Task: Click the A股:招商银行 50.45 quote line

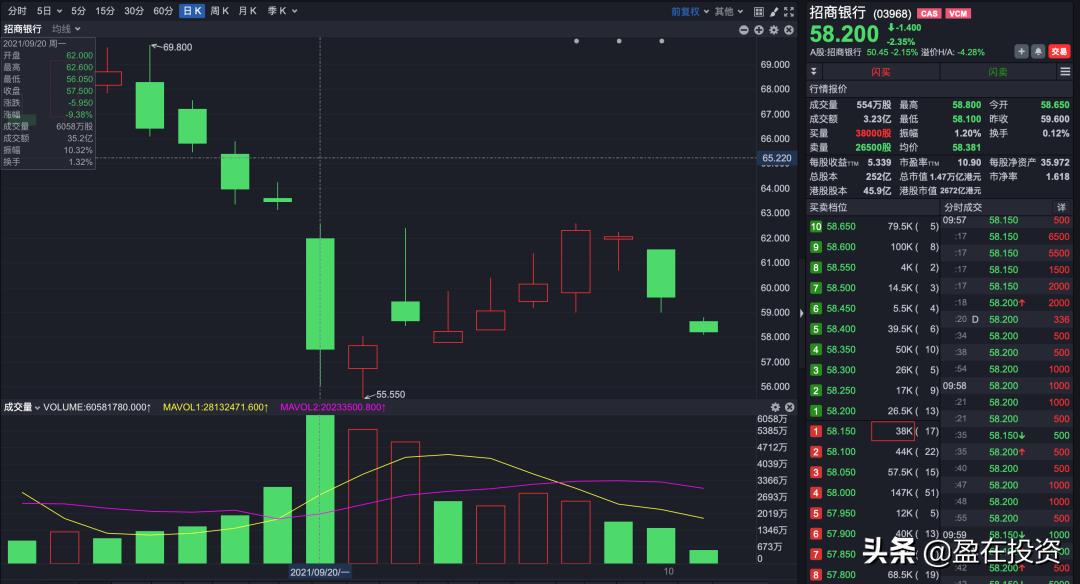Action: pos(897,52)
